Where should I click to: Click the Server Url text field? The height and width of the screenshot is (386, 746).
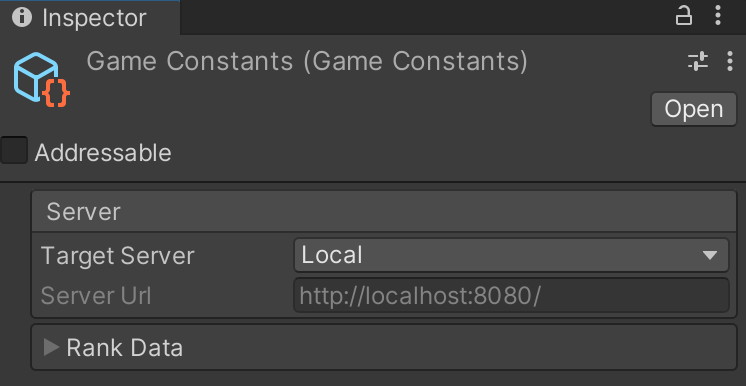[x=511, y=296]
